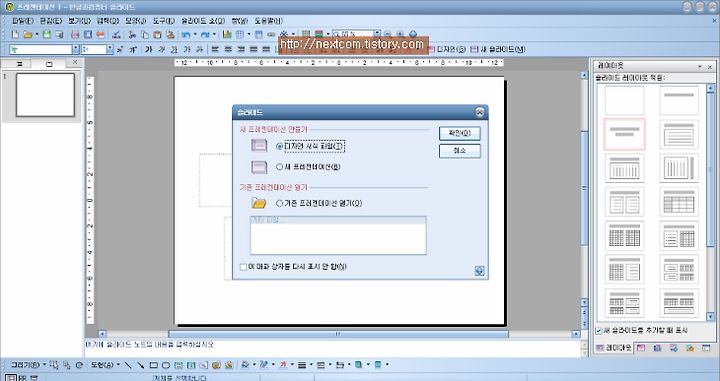Viewport: 720px width, 381px height.
Task: Select the 새 프레젠테이션 radio option
Action: click(x=279, y=167)
